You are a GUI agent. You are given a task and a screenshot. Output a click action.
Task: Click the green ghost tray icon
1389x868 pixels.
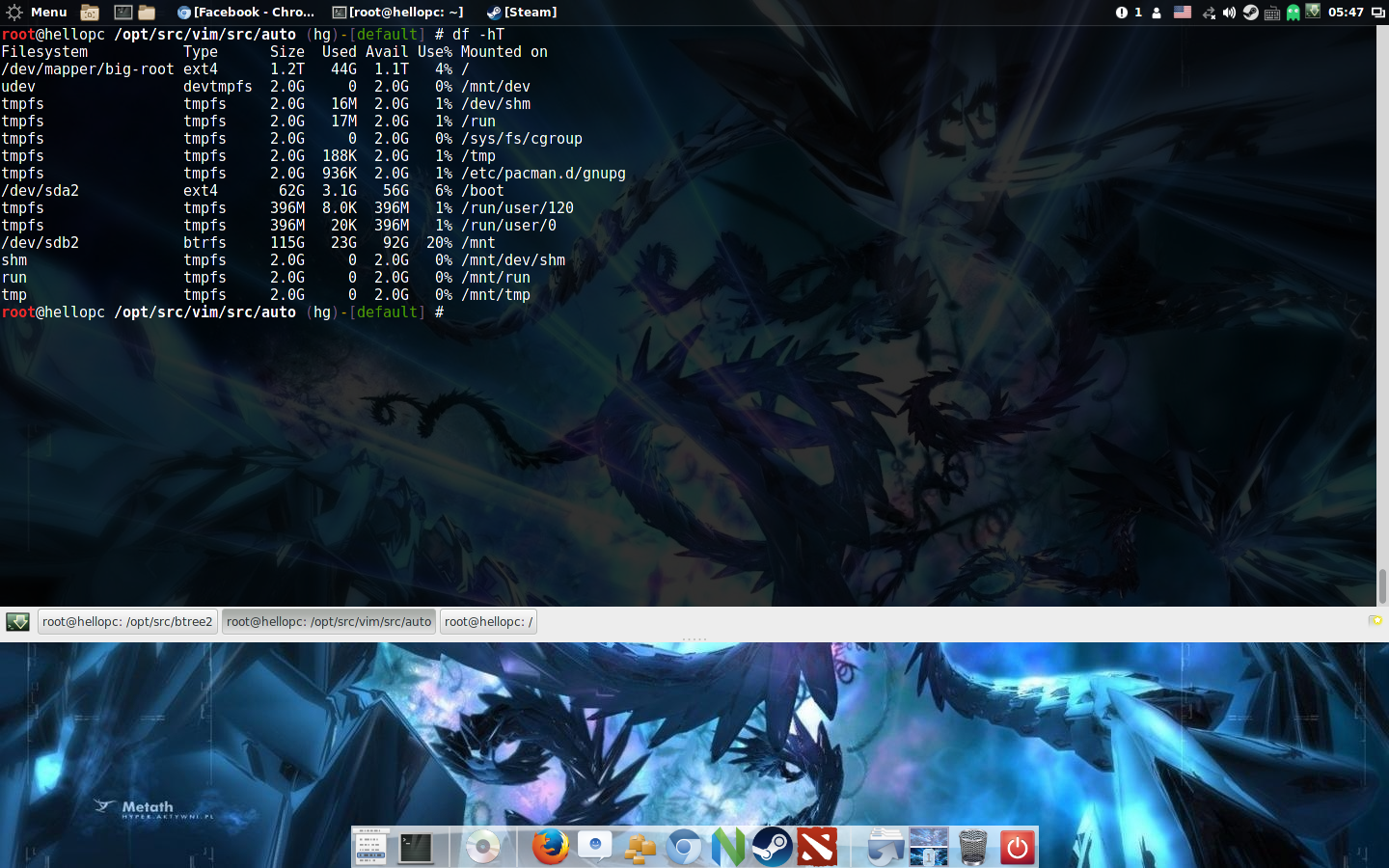coord(1293,13)
